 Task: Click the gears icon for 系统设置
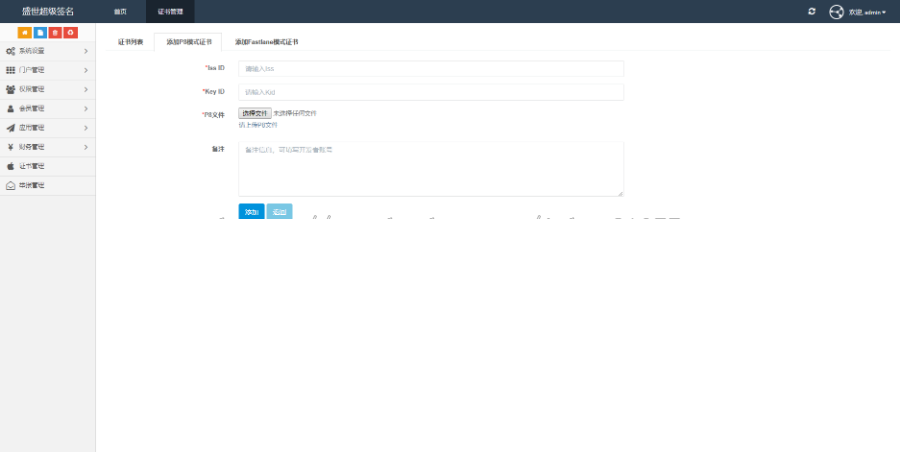point(10,51)
